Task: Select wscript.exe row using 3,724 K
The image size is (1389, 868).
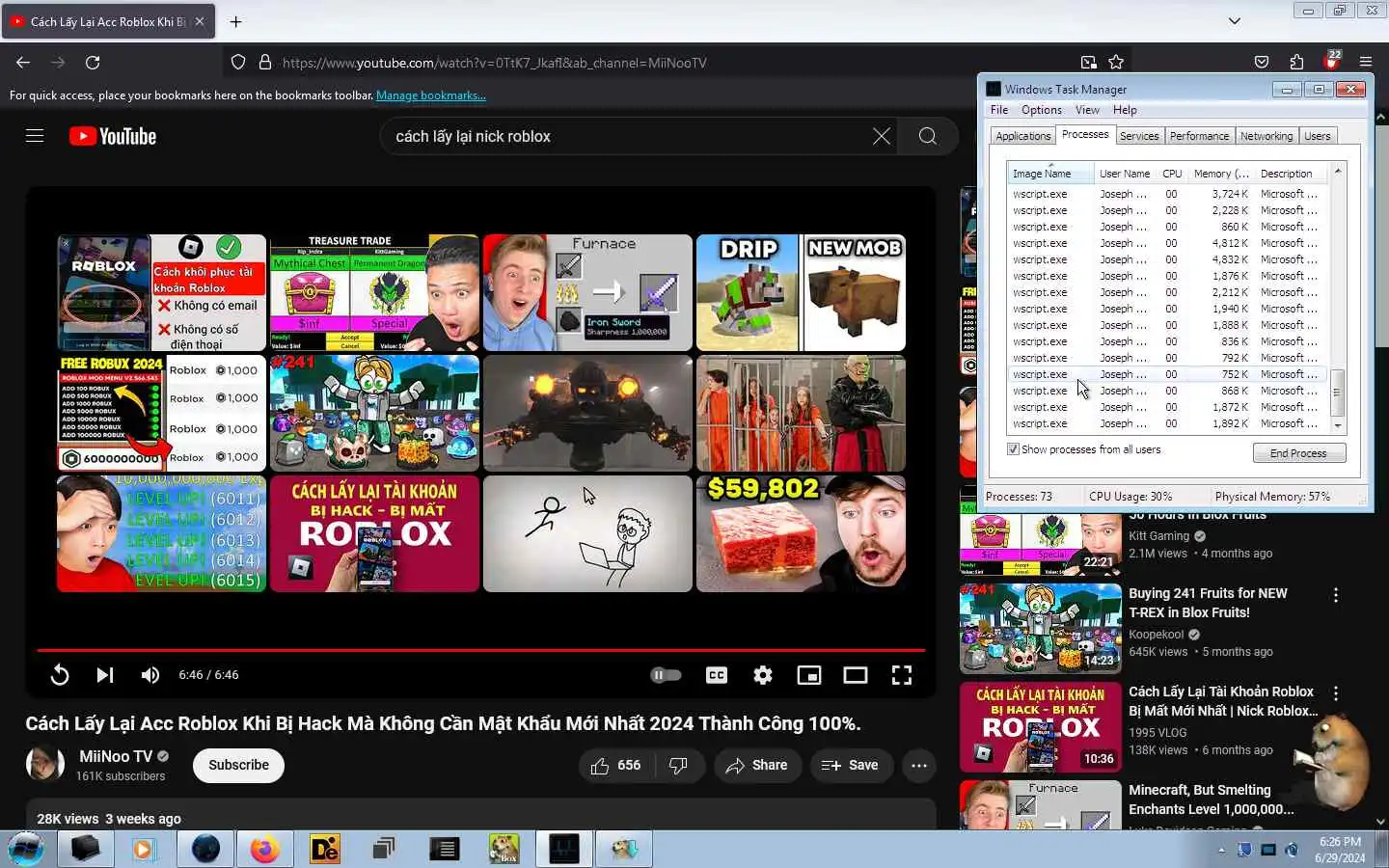Action: point(1168,194)
